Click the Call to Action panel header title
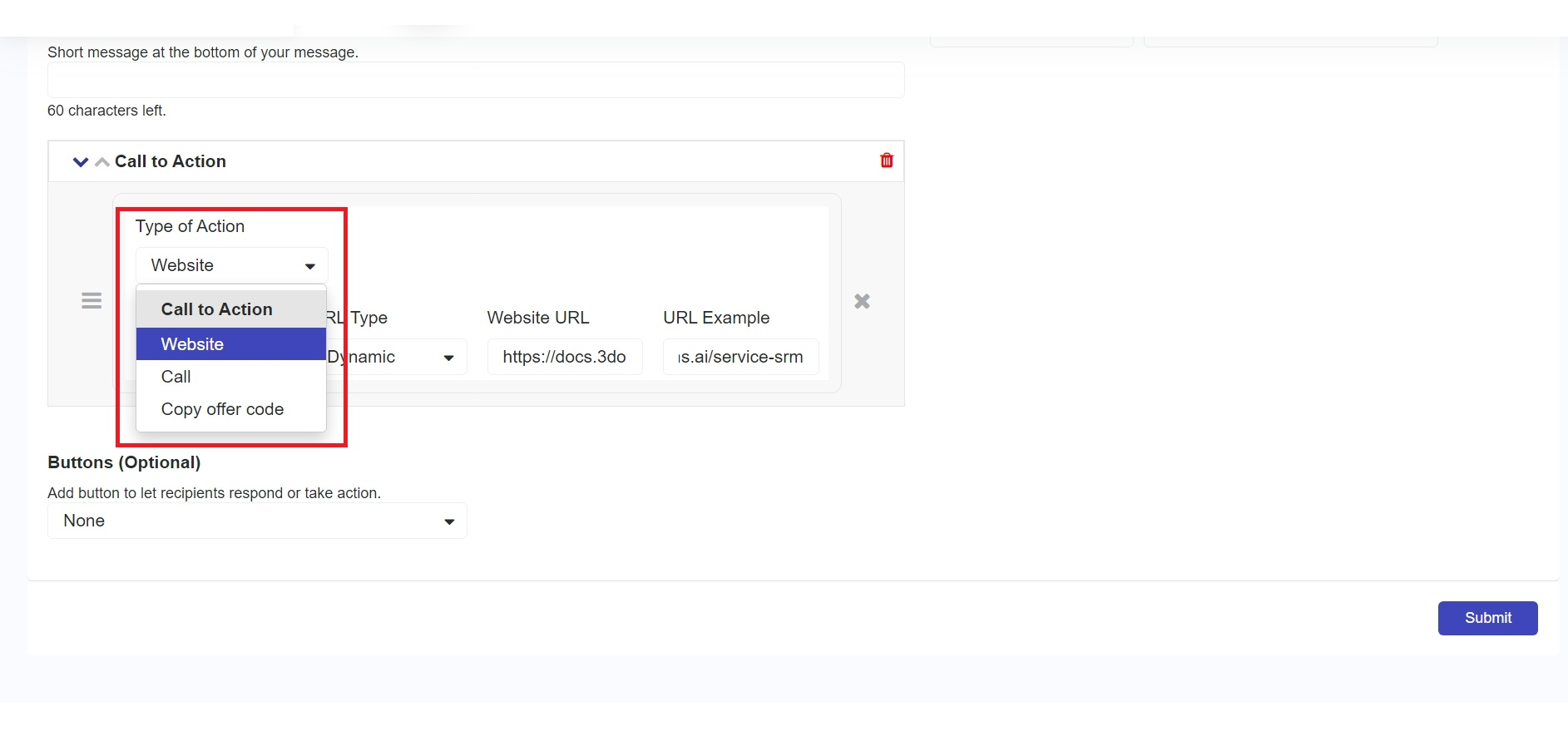 pos(171,161)
